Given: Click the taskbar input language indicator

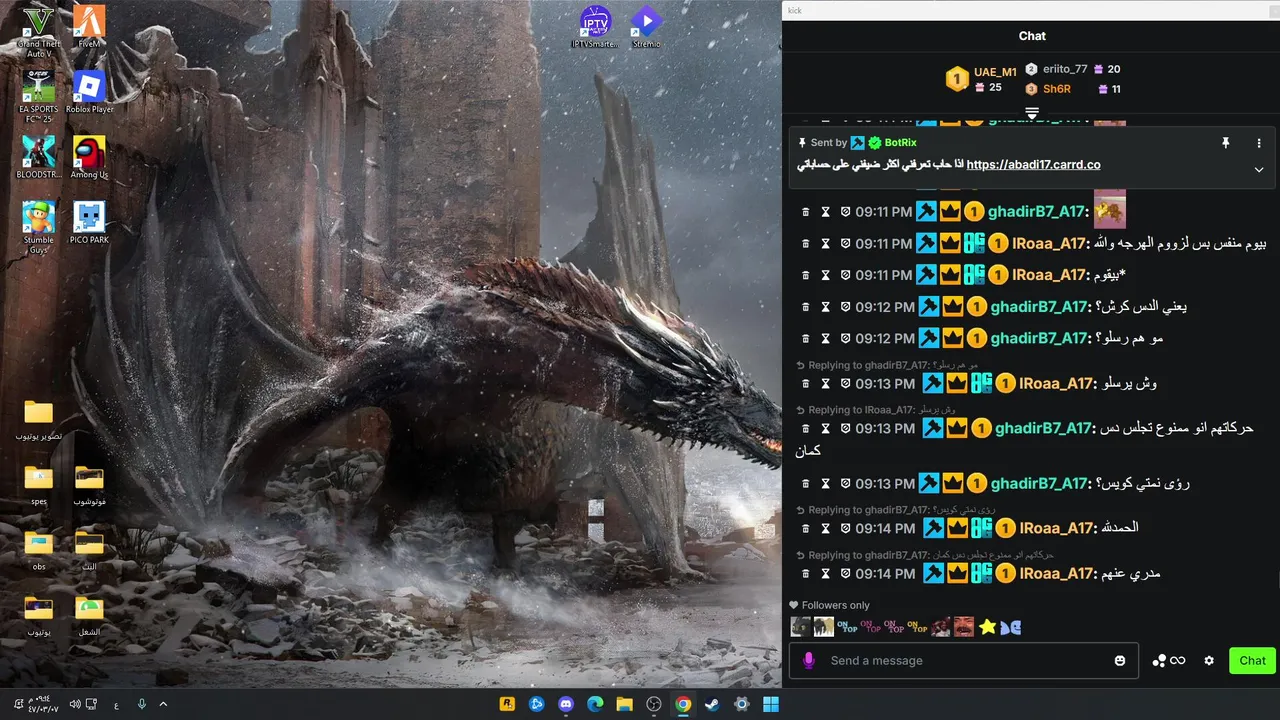Looking at the screenshot, I should 116,705.
